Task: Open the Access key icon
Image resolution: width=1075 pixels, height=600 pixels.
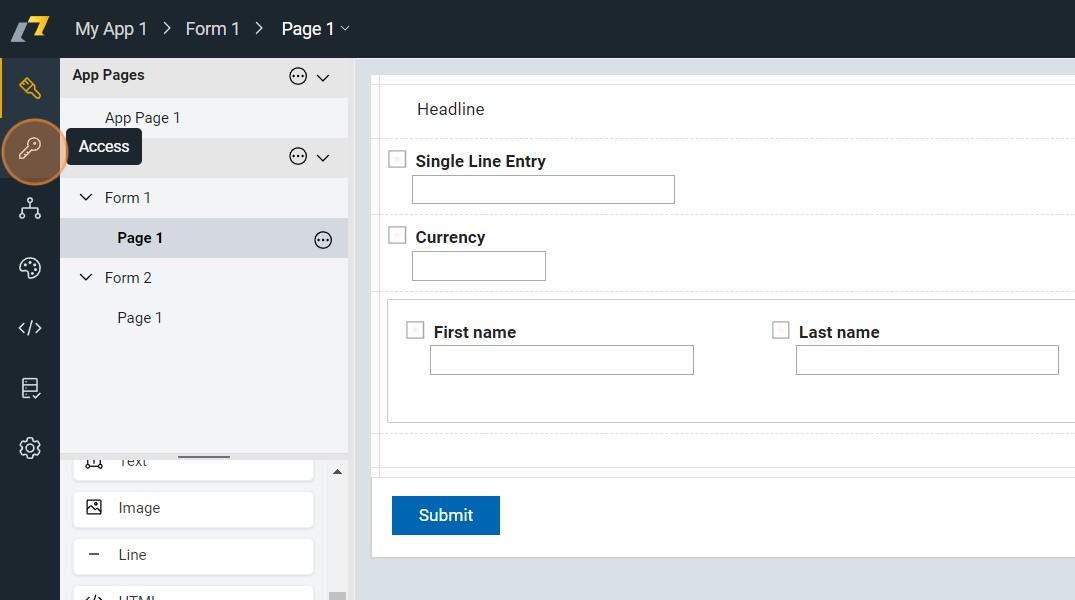Action: (x=30, y=149)
